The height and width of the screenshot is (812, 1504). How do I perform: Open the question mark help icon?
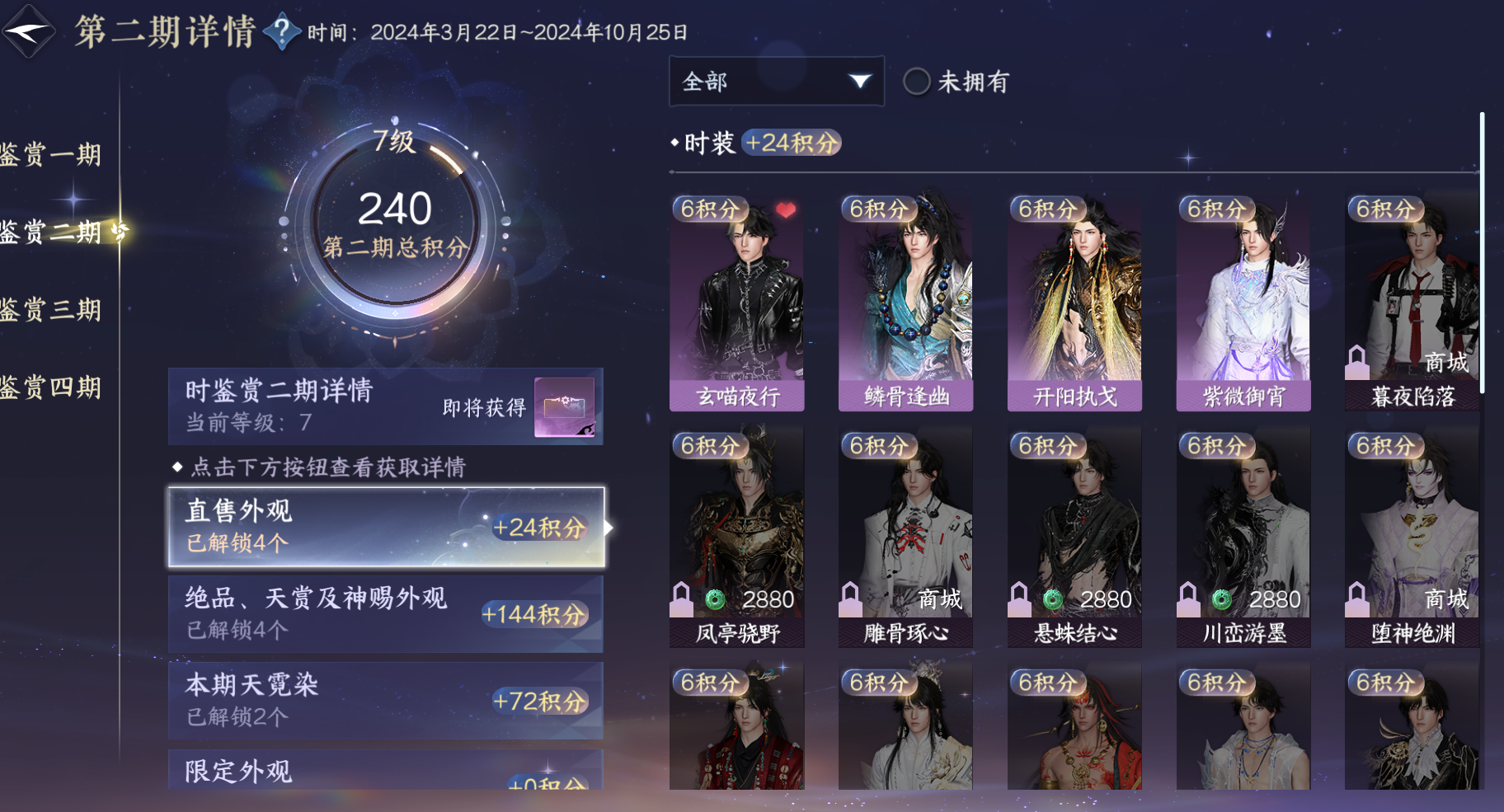coord(282,31)
